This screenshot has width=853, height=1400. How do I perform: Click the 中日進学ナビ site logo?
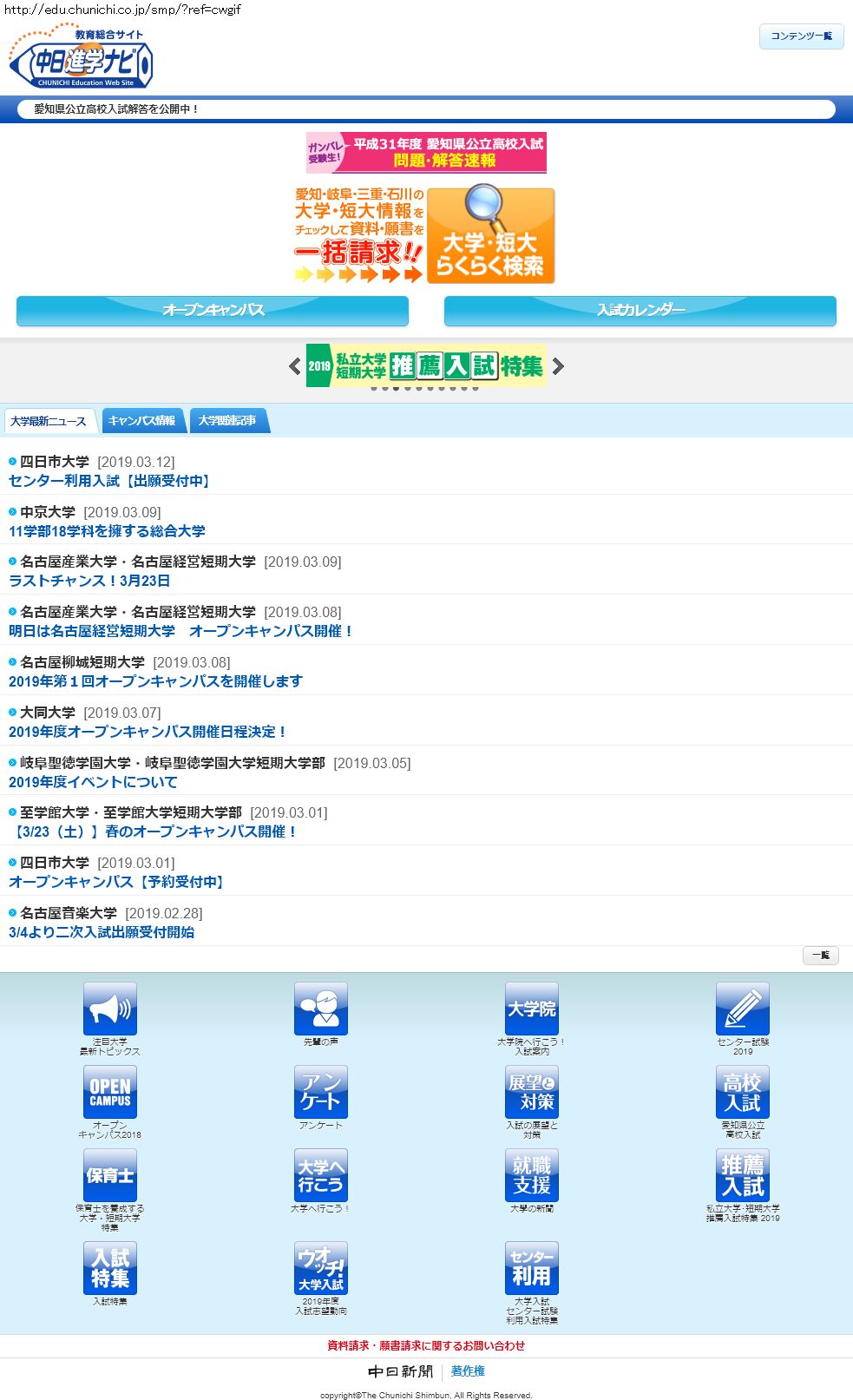[82, 56]
